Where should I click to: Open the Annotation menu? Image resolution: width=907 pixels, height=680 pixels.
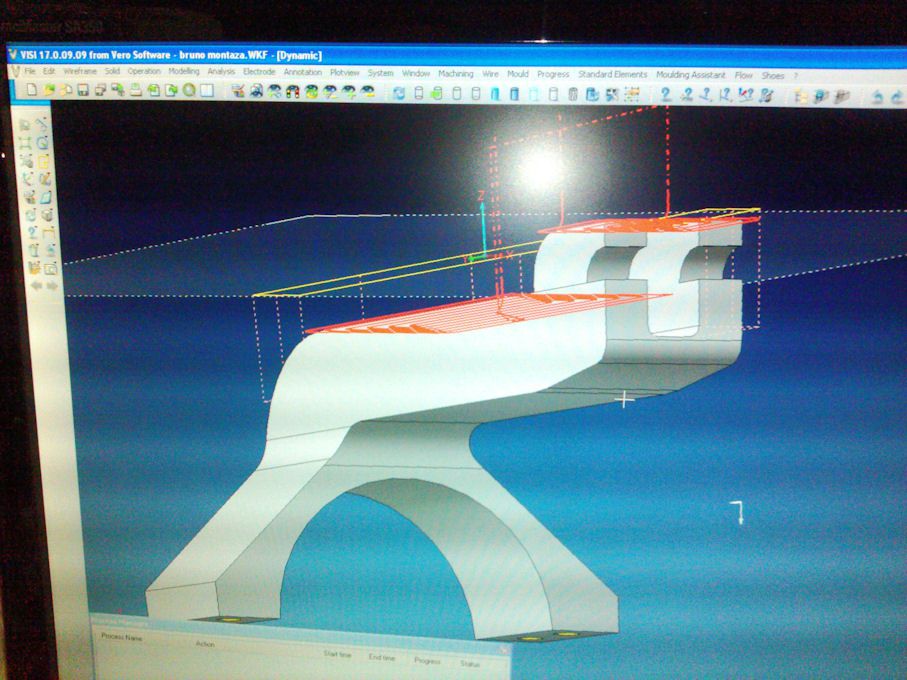point(303,72)
